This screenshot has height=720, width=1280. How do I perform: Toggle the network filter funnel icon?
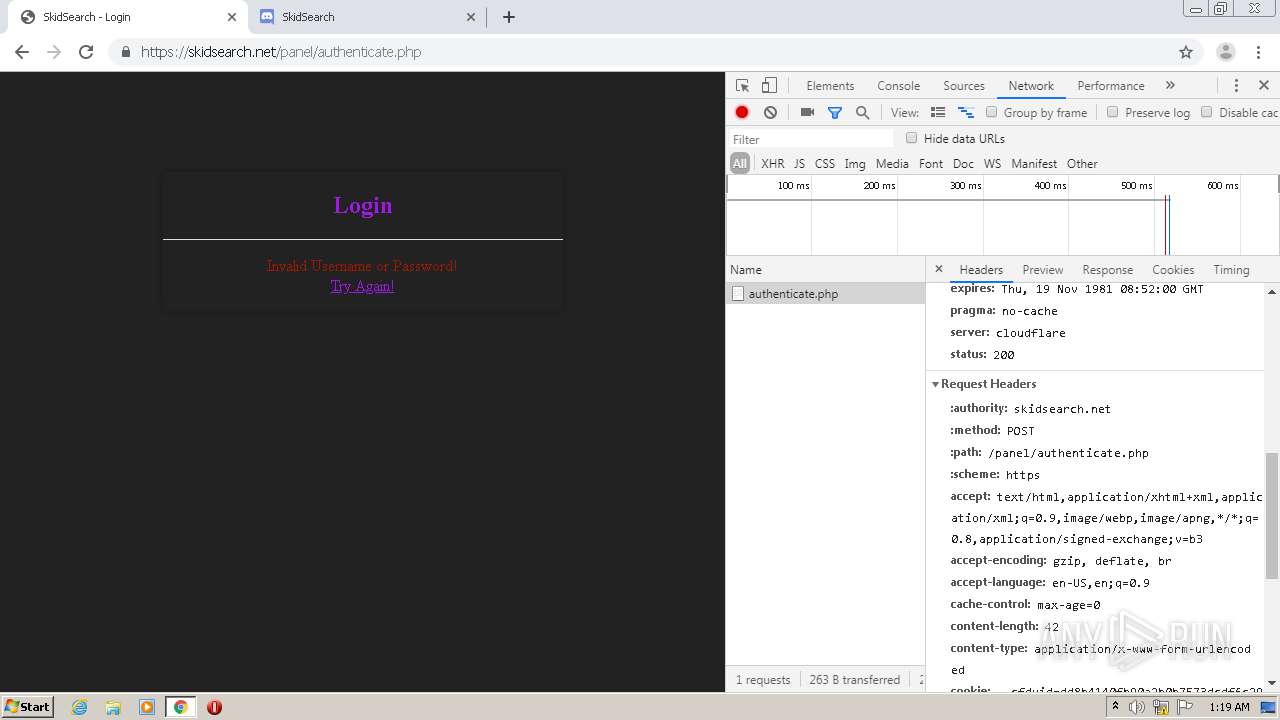point(835,113)
